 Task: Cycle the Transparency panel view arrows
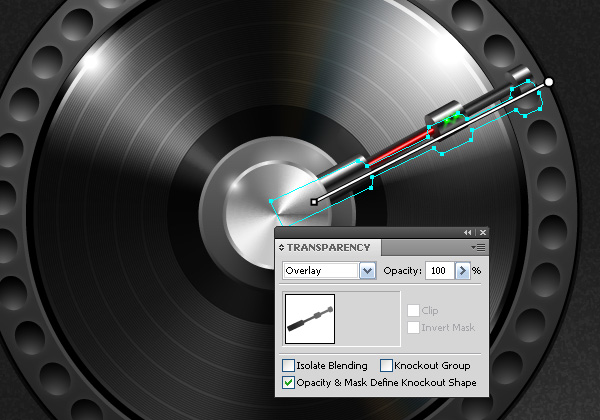click(x=281, y=247)
